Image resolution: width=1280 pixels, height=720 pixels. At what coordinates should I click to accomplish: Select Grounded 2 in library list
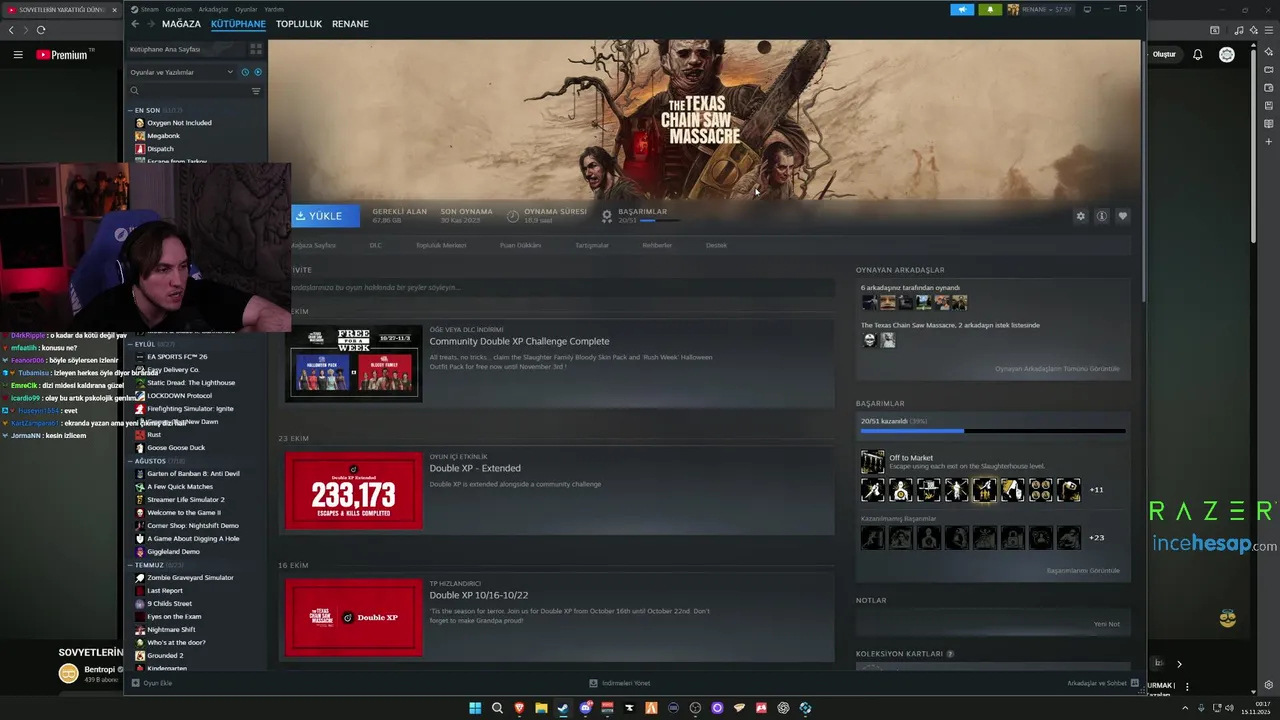pos(165,656)
